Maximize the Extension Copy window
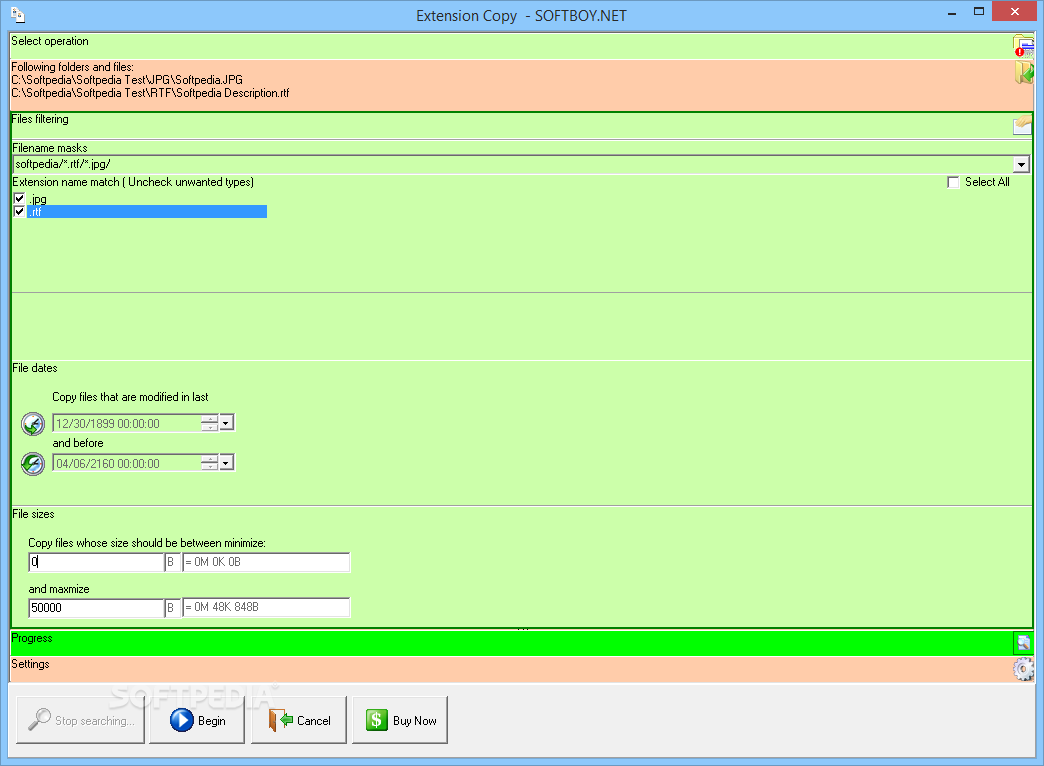Screen dimensions: 1044x766 [979, 12]
